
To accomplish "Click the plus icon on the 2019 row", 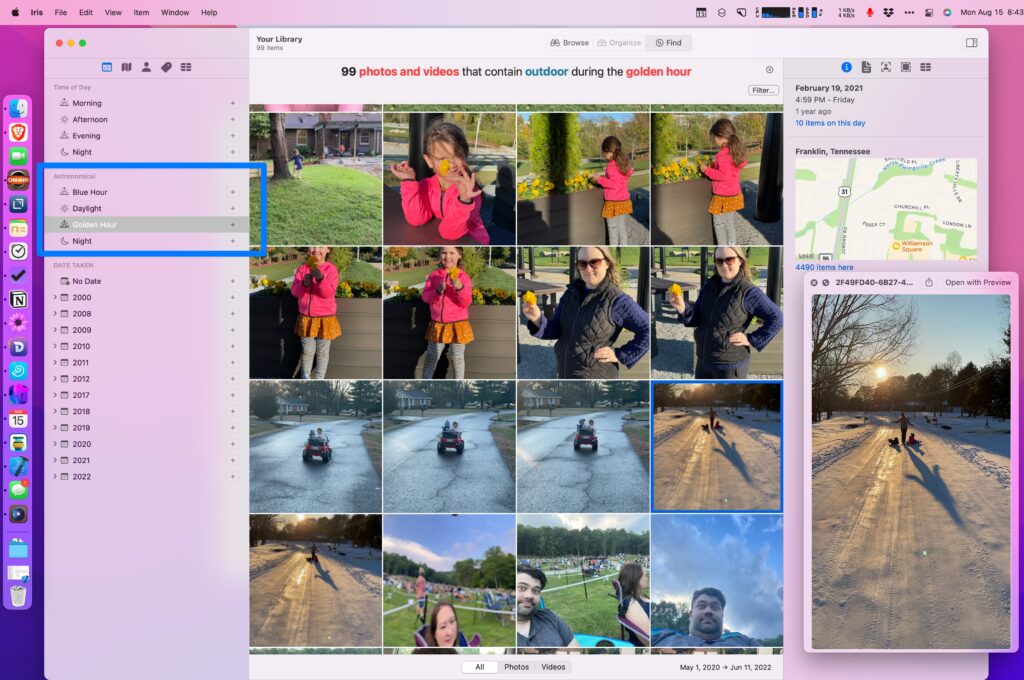I will click(x=232, y=428).
